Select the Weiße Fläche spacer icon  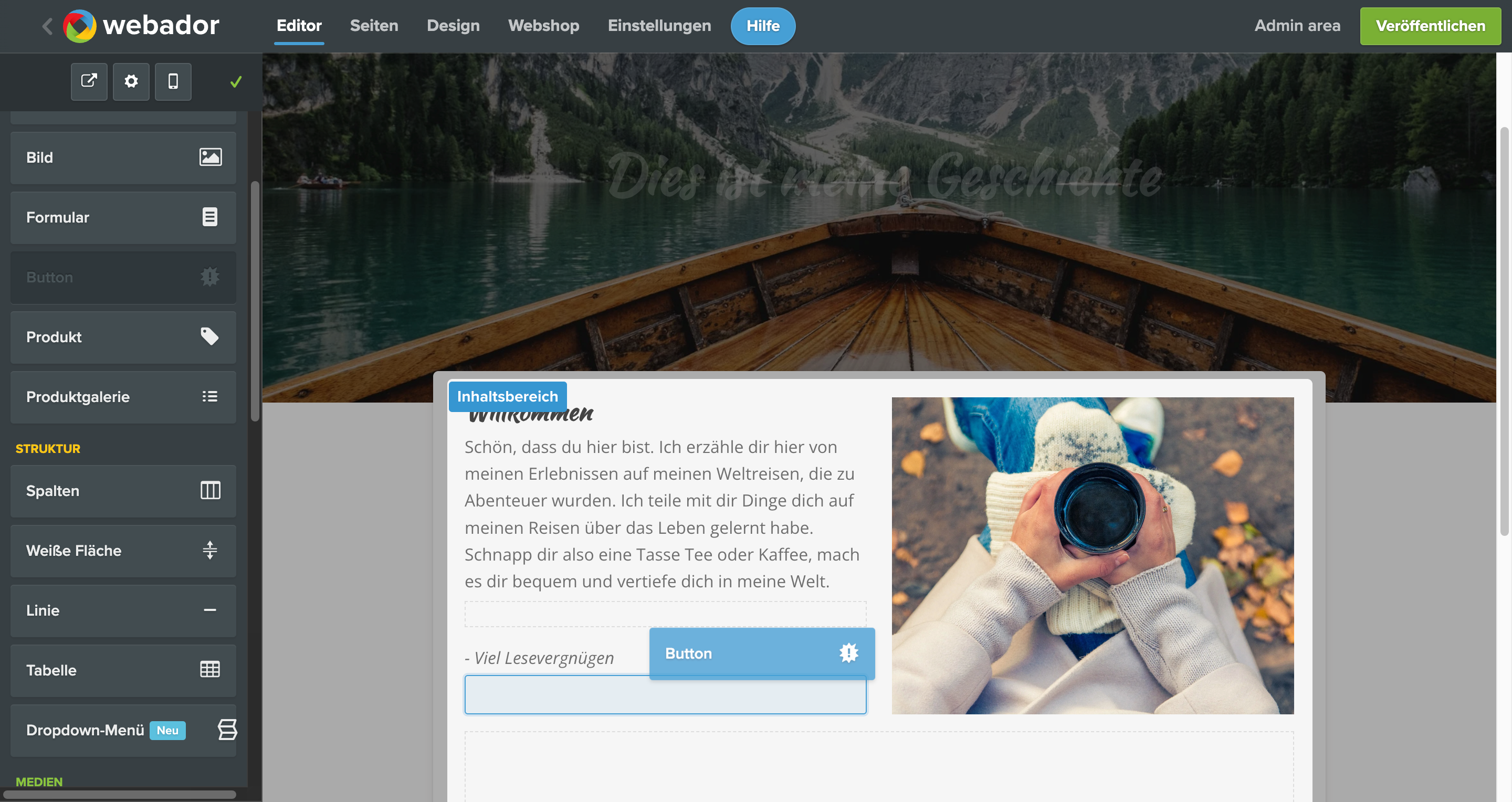209,550
